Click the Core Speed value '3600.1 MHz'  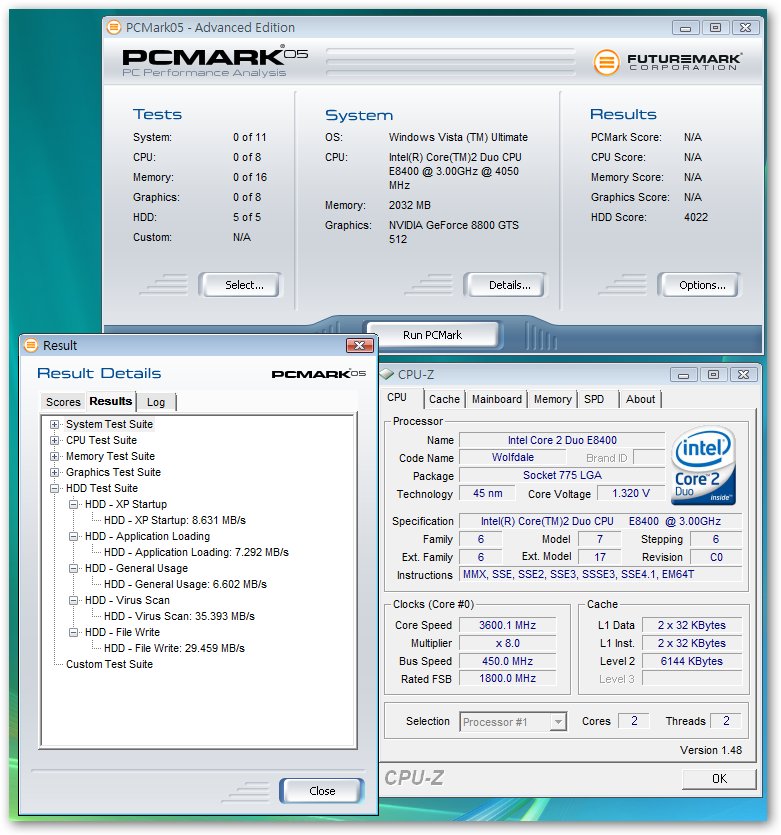(507, 625)
